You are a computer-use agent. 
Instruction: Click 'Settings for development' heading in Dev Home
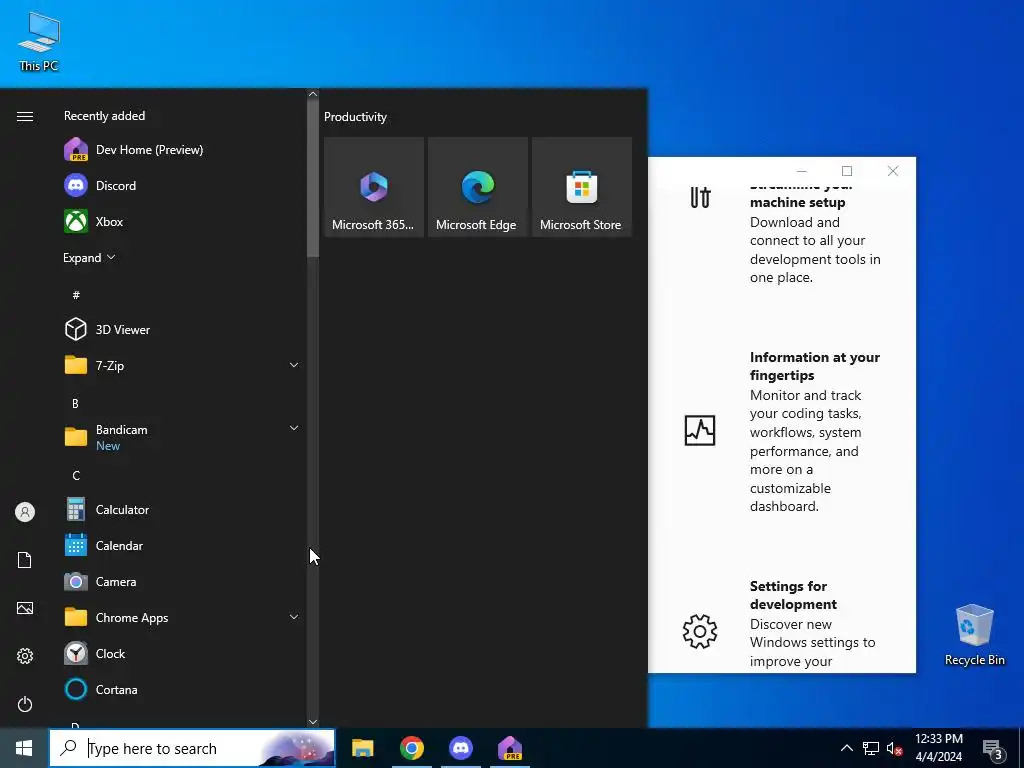(x=793, y=595)
